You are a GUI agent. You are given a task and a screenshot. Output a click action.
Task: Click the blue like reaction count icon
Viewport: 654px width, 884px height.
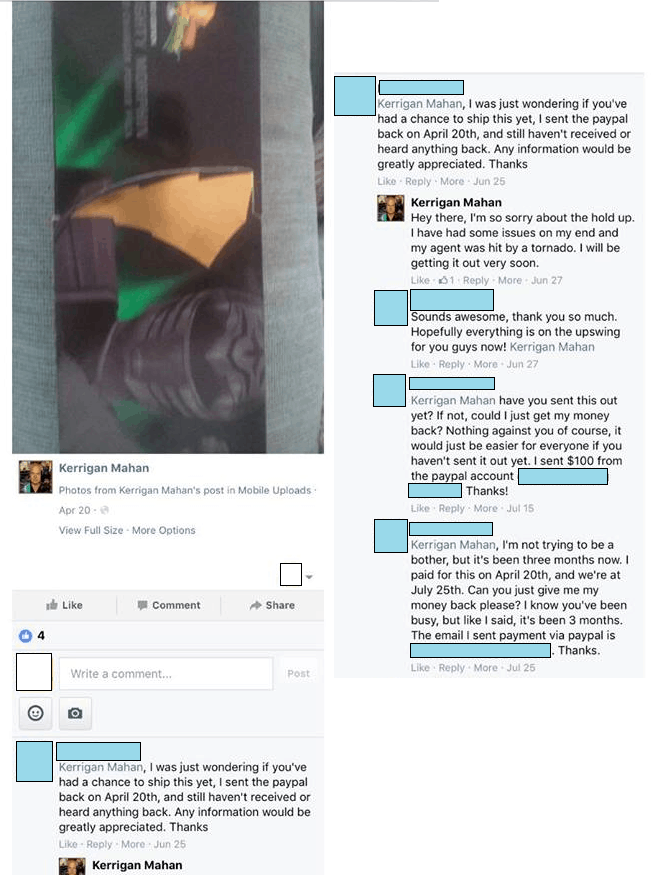pos(25,636)
